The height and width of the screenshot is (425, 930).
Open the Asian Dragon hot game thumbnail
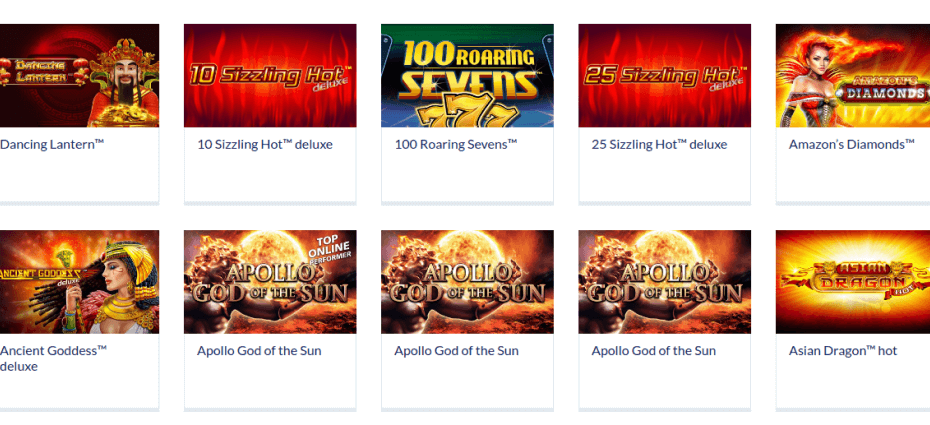click(853, 282)
